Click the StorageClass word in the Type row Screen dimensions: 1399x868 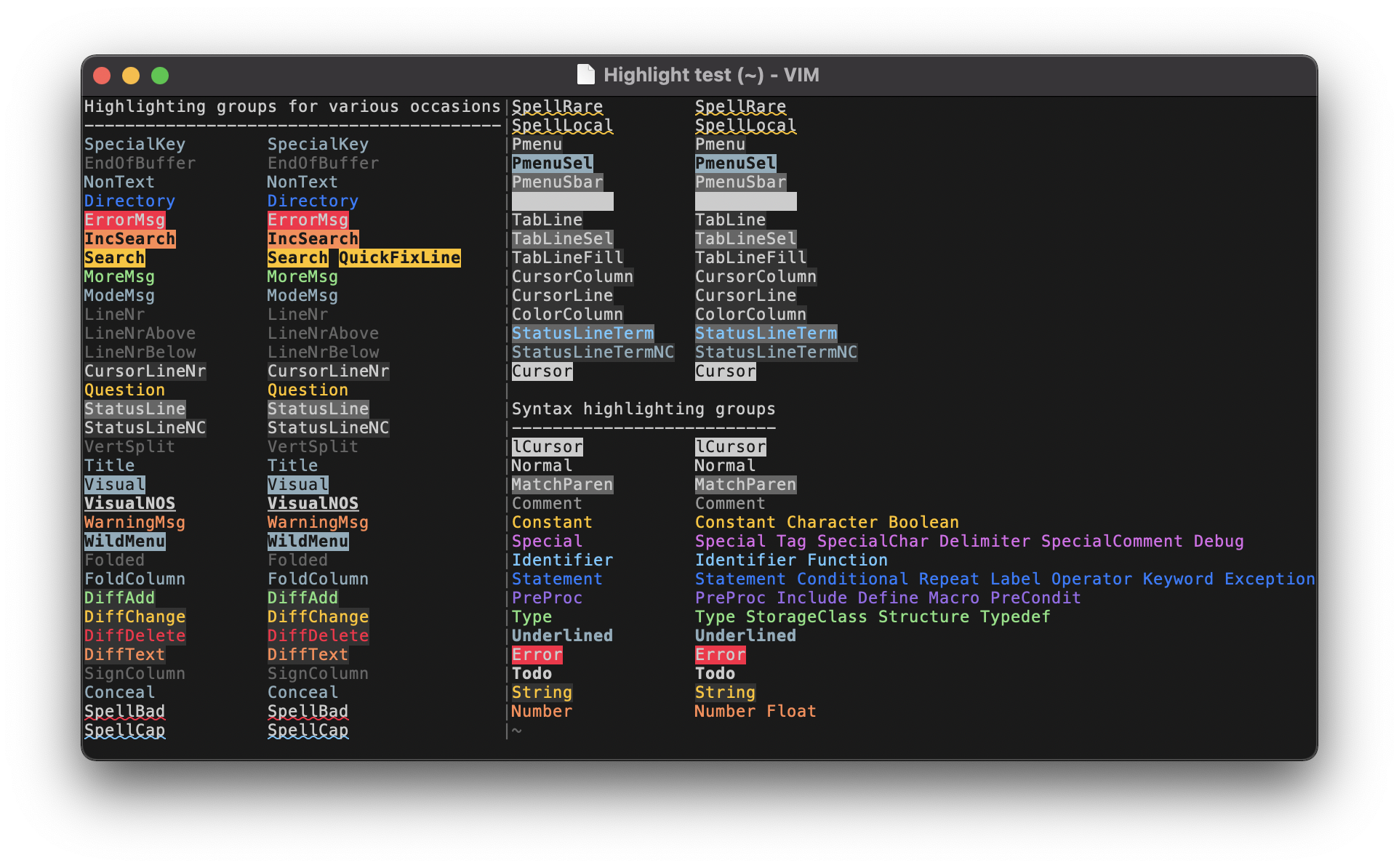click(x=806, y=617)
